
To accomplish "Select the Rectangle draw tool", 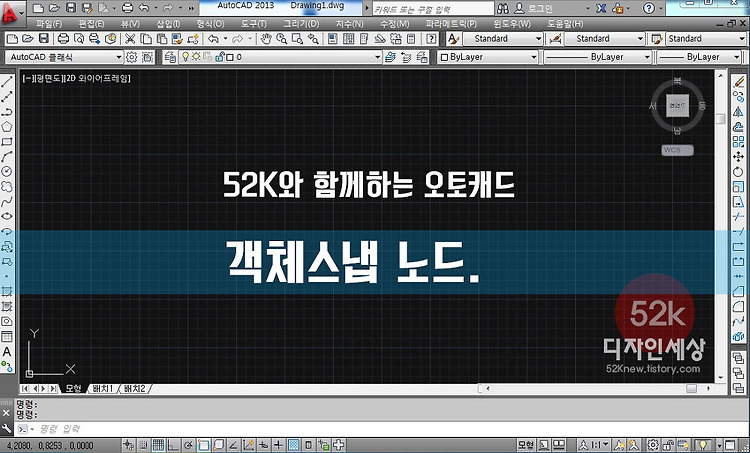I will click(7, 142).
